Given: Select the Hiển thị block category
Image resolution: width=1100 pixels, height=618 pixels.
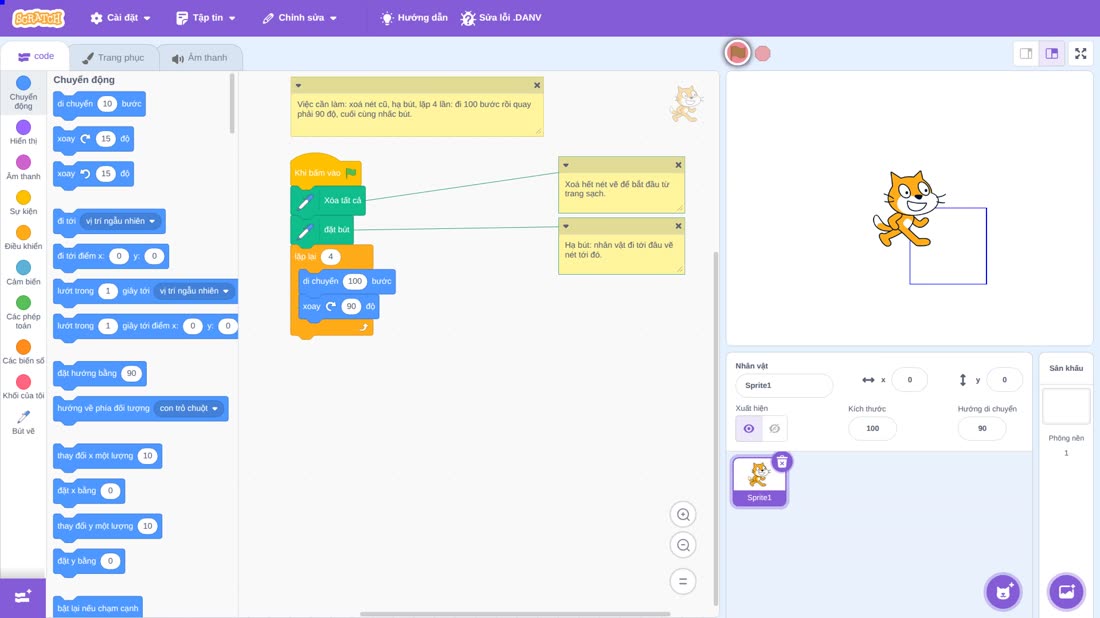Looking at the screenshot, I should (23, 132).
